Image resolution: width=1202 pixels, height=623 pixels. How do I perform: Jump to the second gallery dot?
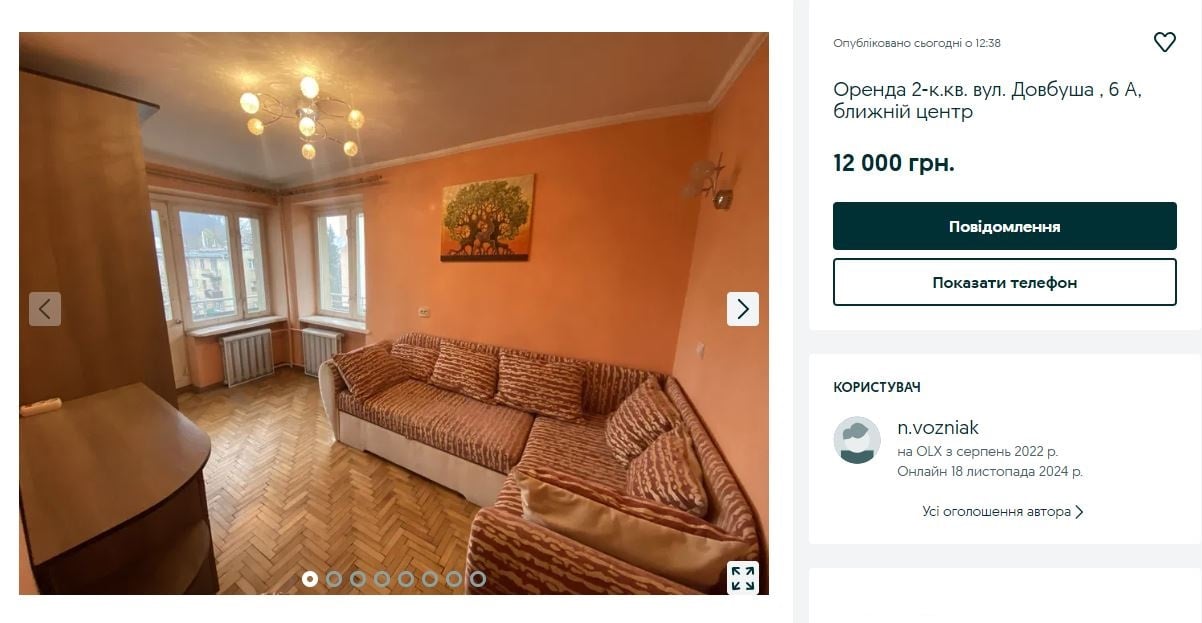coord(334,579)
